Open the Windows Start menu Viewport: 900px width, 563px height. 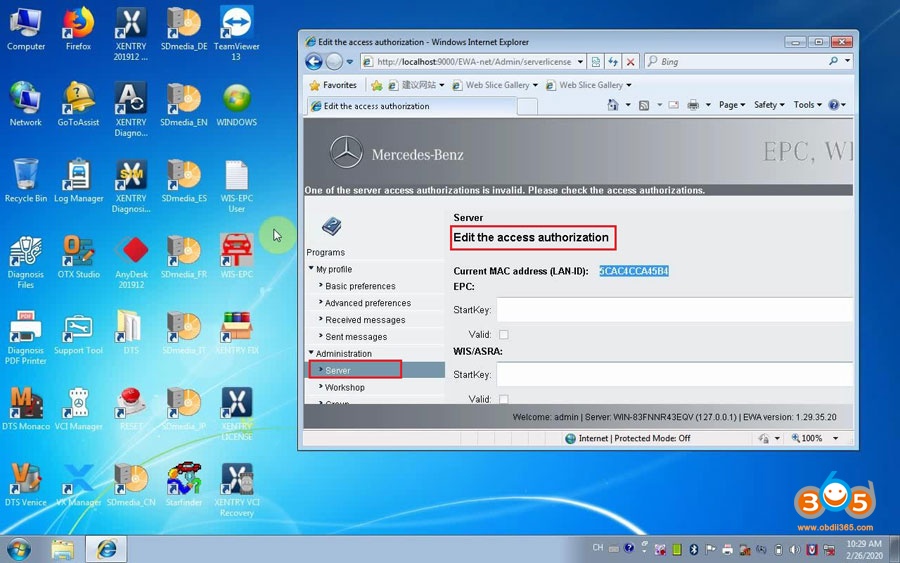(x=18, y=548)
